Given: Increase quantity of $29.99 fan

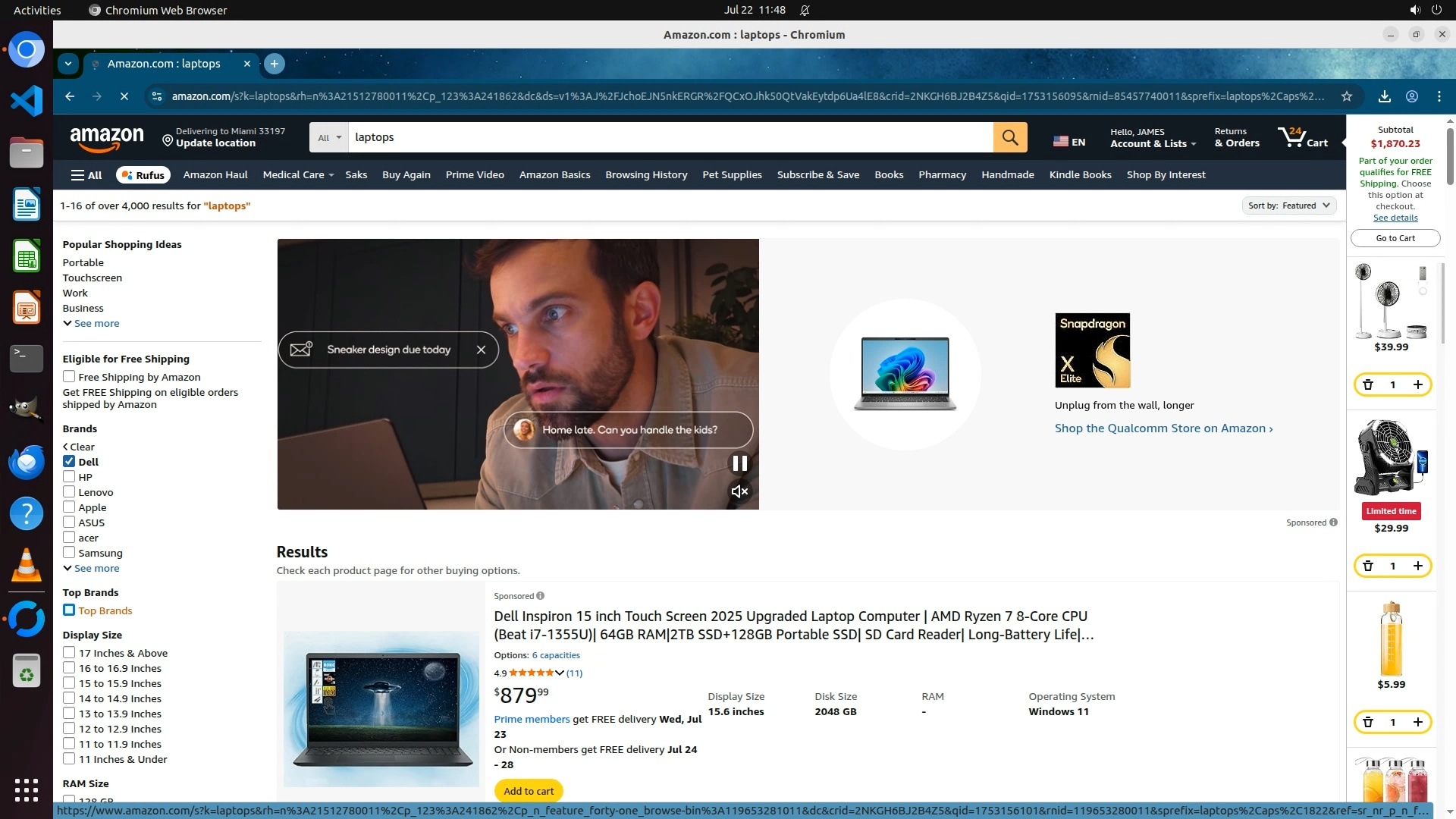Looking at the screenshot, I should [1417, 566].
